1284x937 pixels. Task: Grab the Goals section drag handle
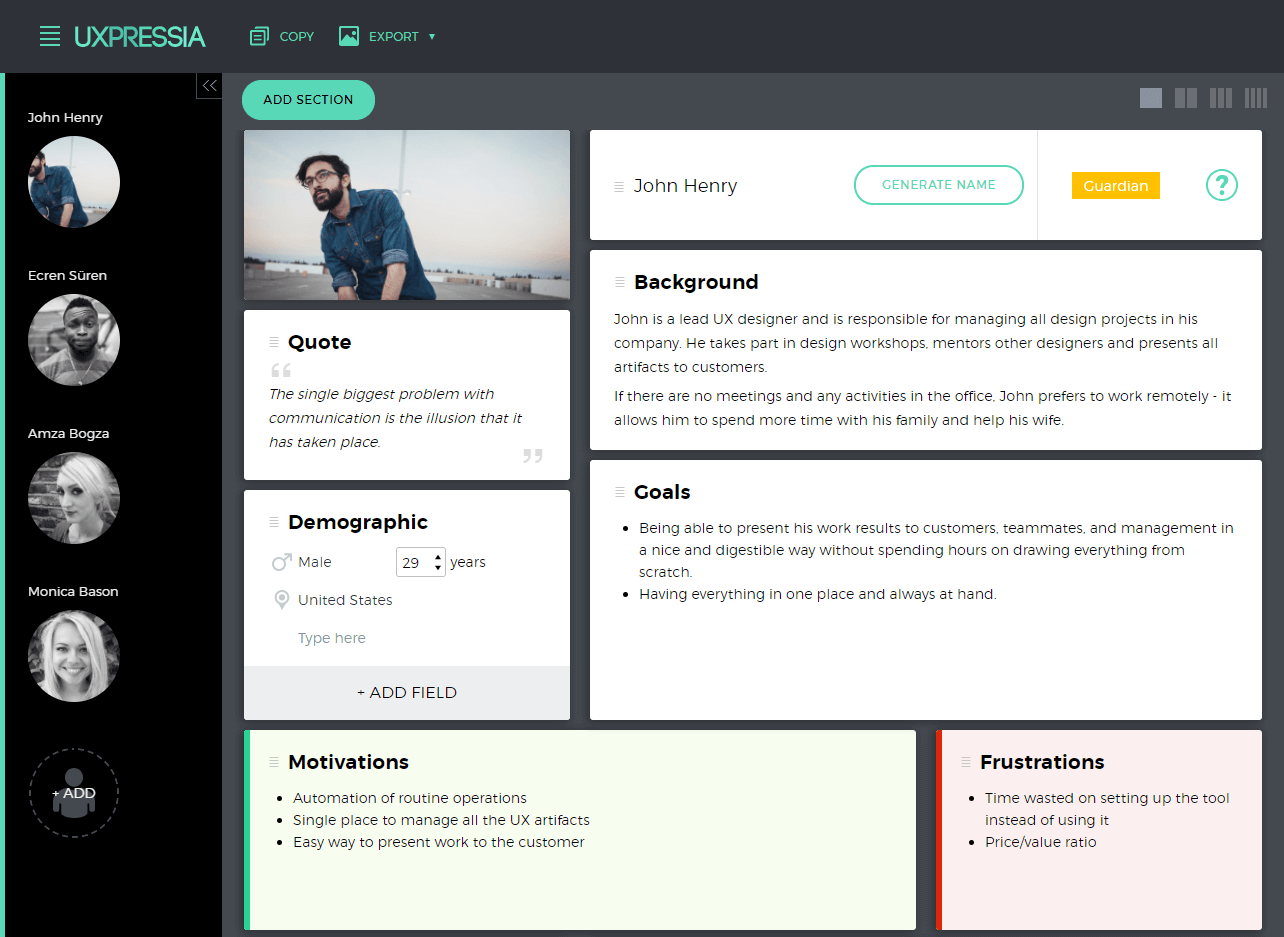point(619,493)
